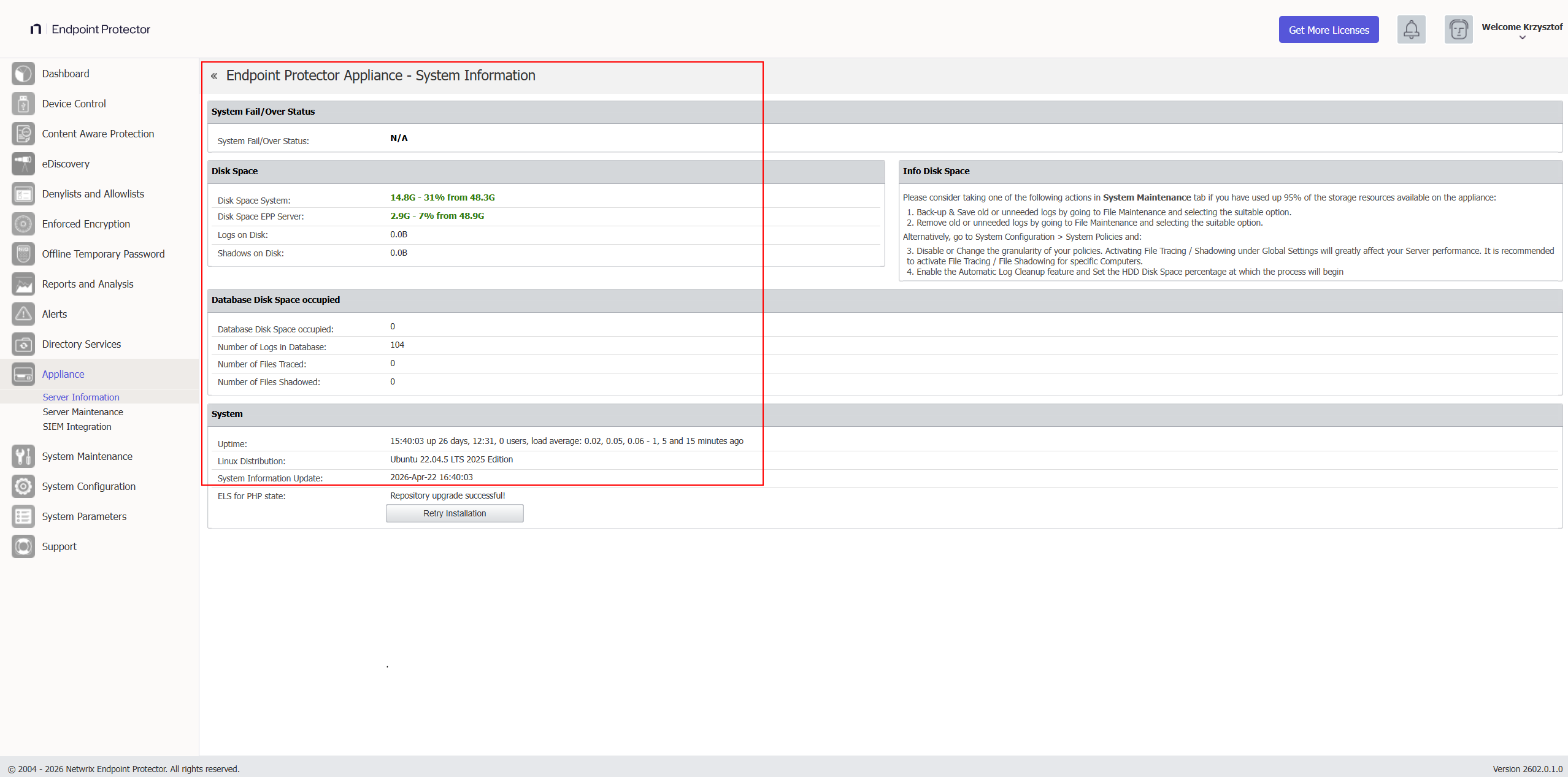
Task: Open the Dashboard from the sidebar icon
Action: [23, 74]
